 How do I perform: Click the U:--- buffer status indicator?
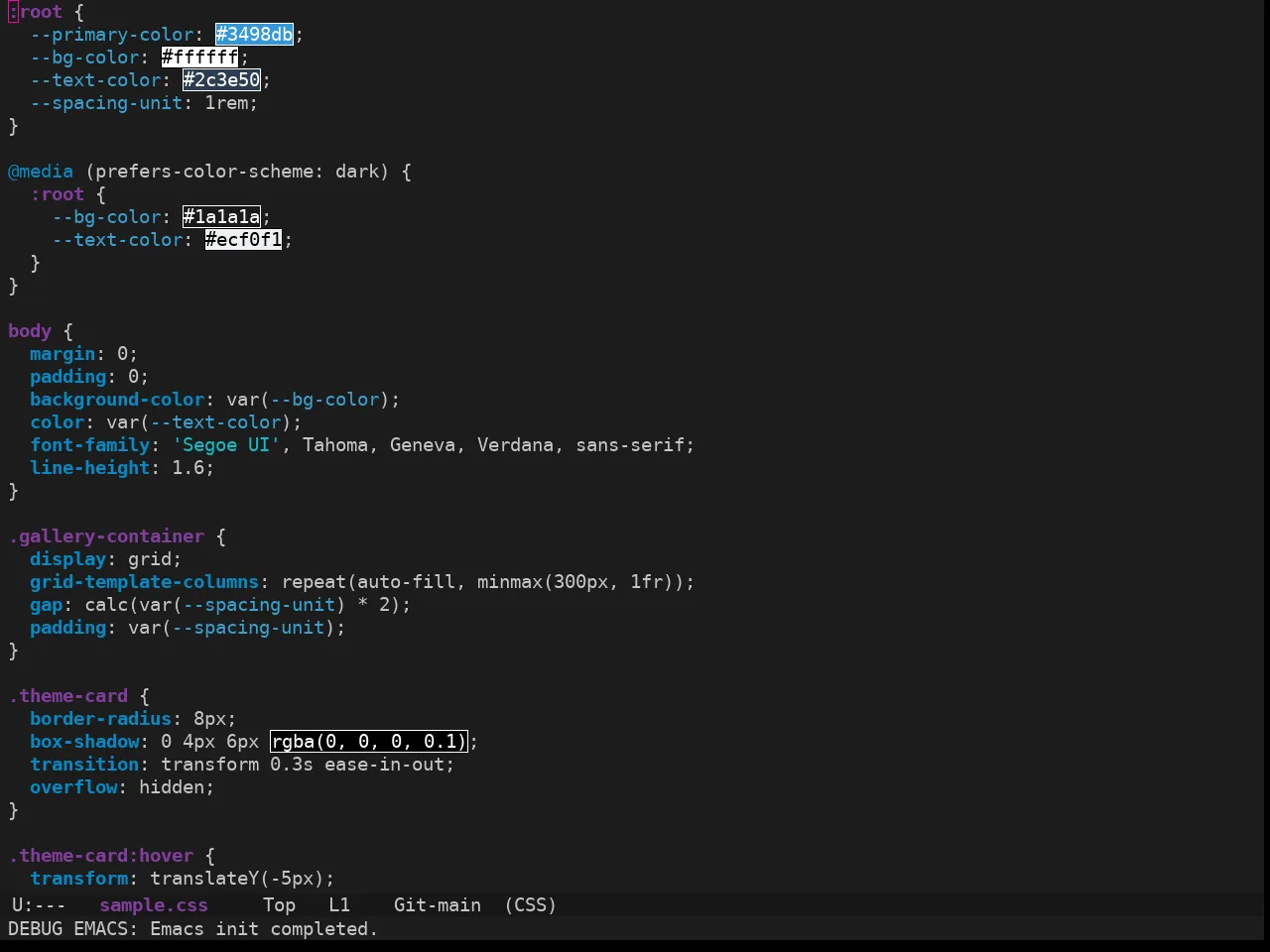pyautogui.click(x=39, y=905)
